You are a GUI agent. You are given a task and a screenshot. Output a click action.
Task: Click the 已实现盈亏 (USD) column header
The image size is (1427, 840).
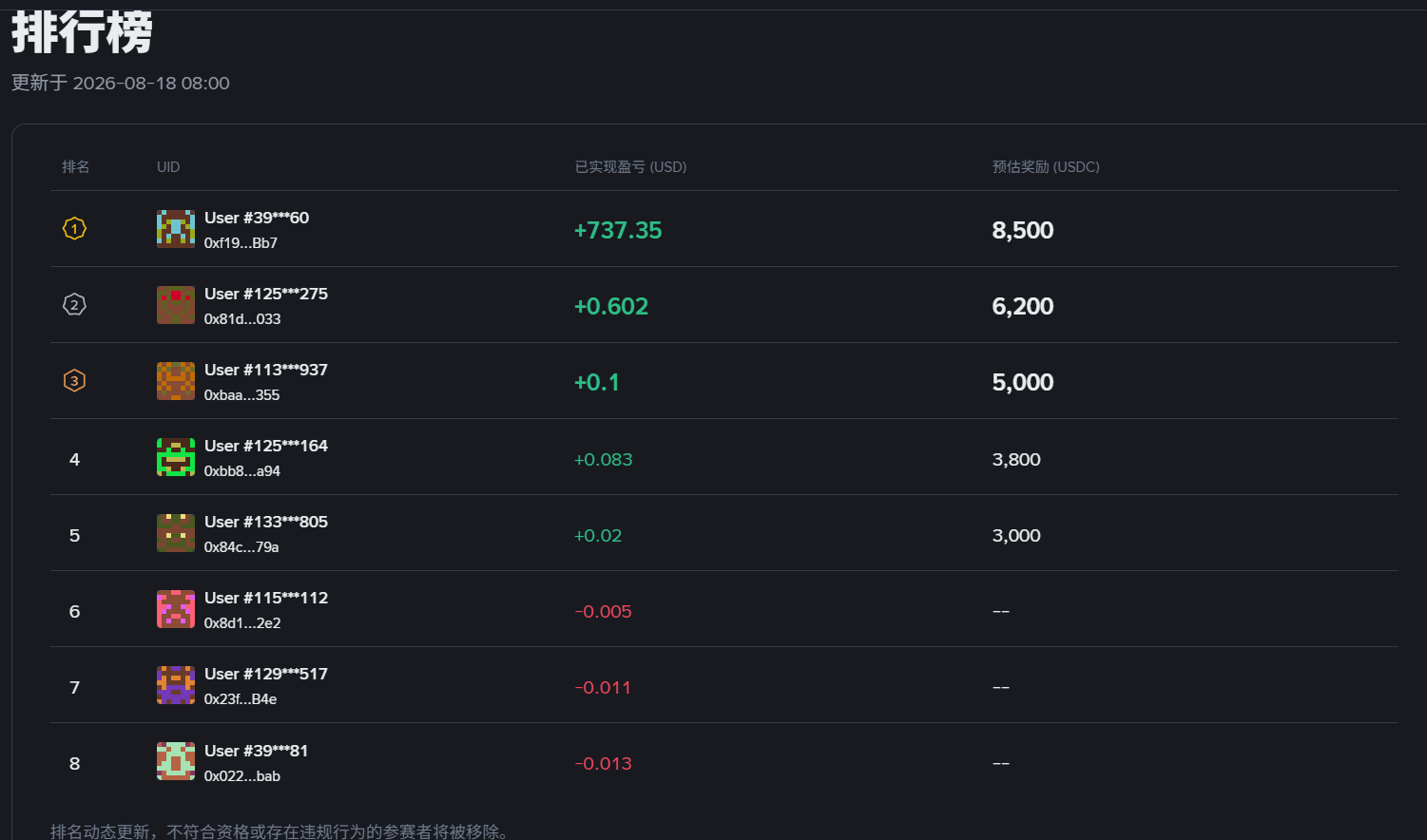pos(630,166)
